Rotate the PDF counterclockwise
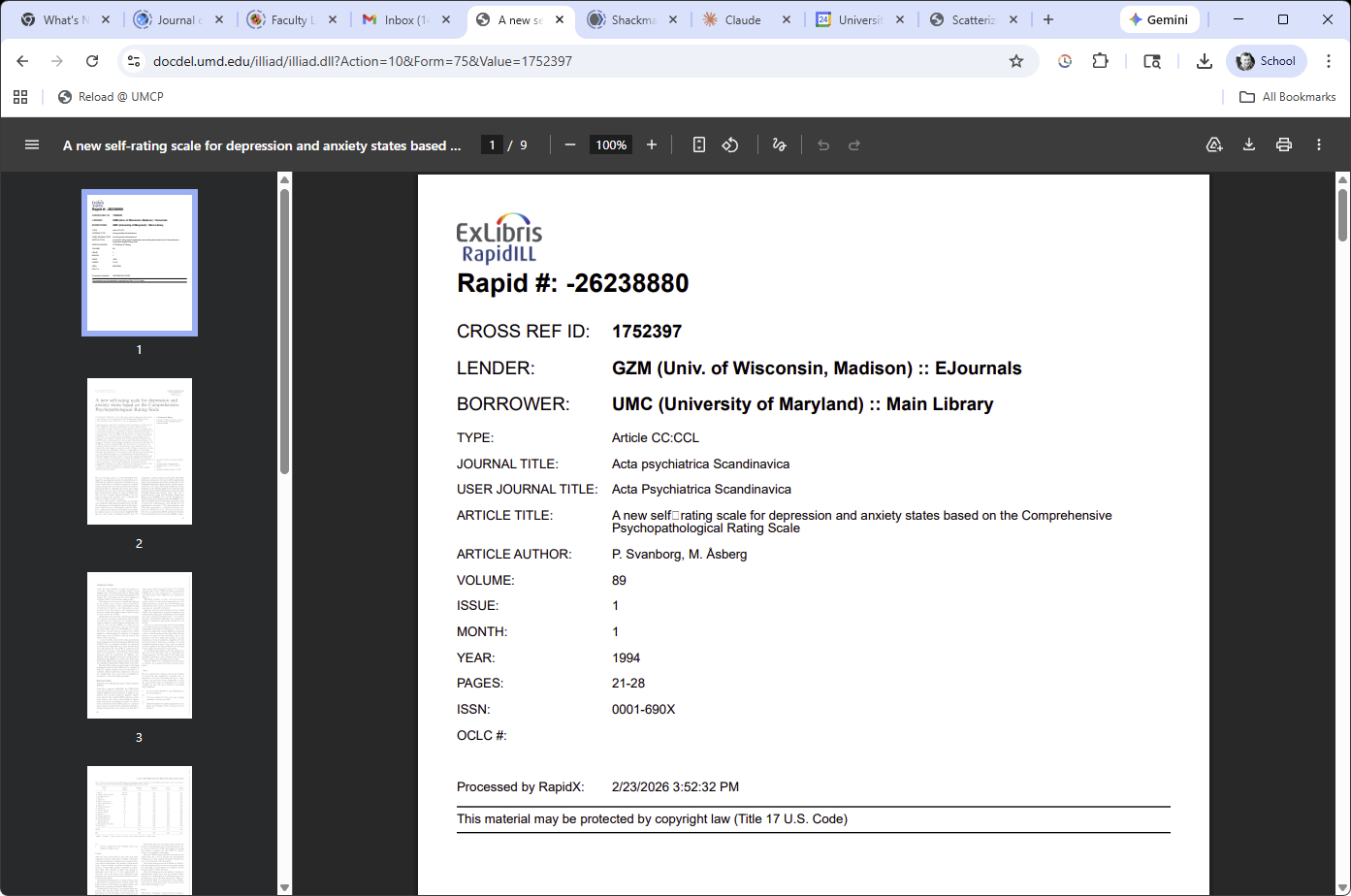Viewport: 1351px width, 896px height. pyautogui.click(x=730, y=144)
